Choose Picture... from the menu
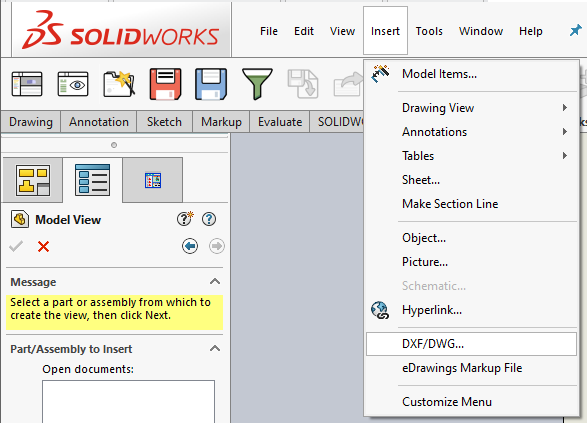The width and height of the screenshot is (587, 423). 471,262
